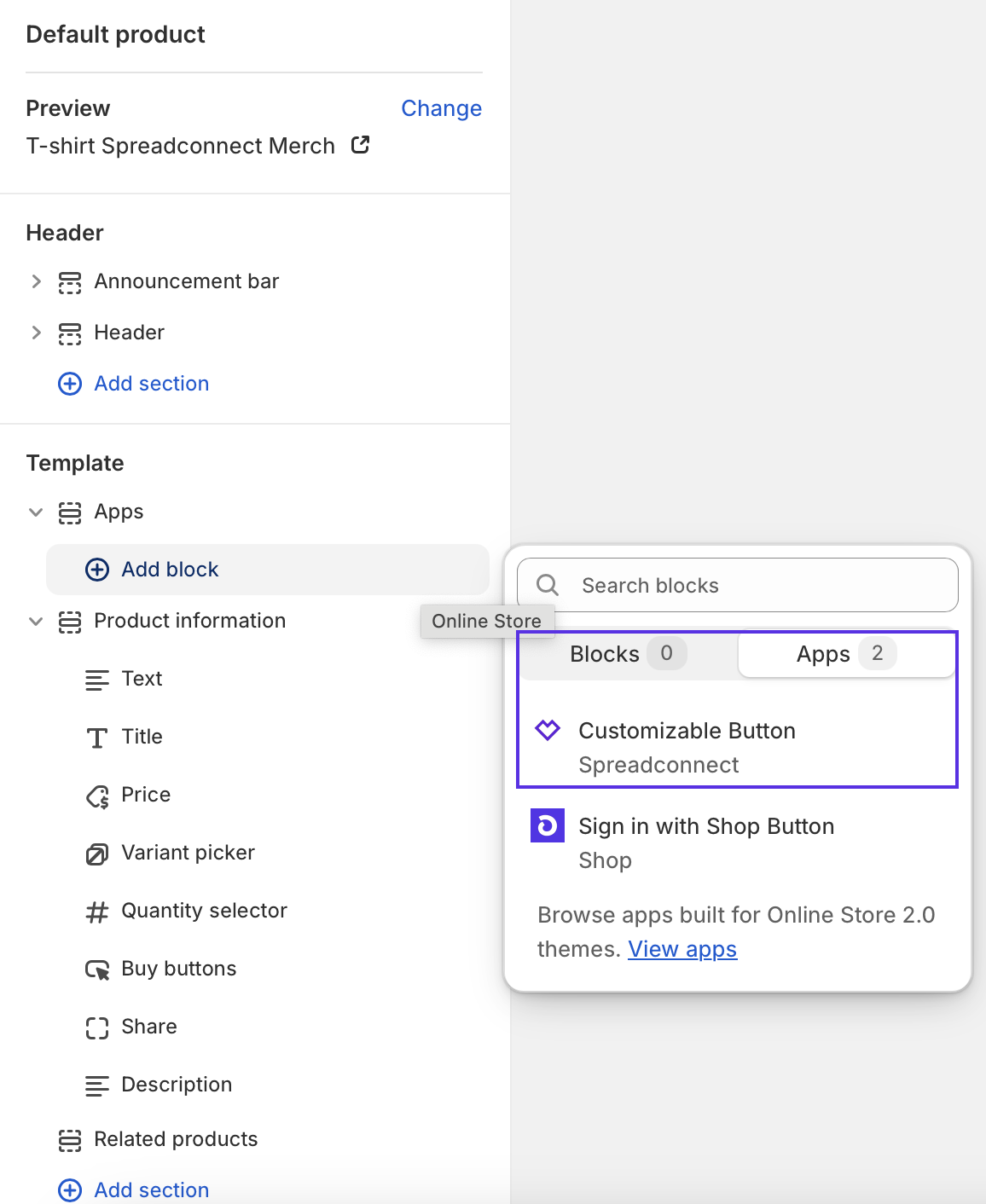Click the Price block tag icon
986x1204 pixels.
[x=97, y=796]
